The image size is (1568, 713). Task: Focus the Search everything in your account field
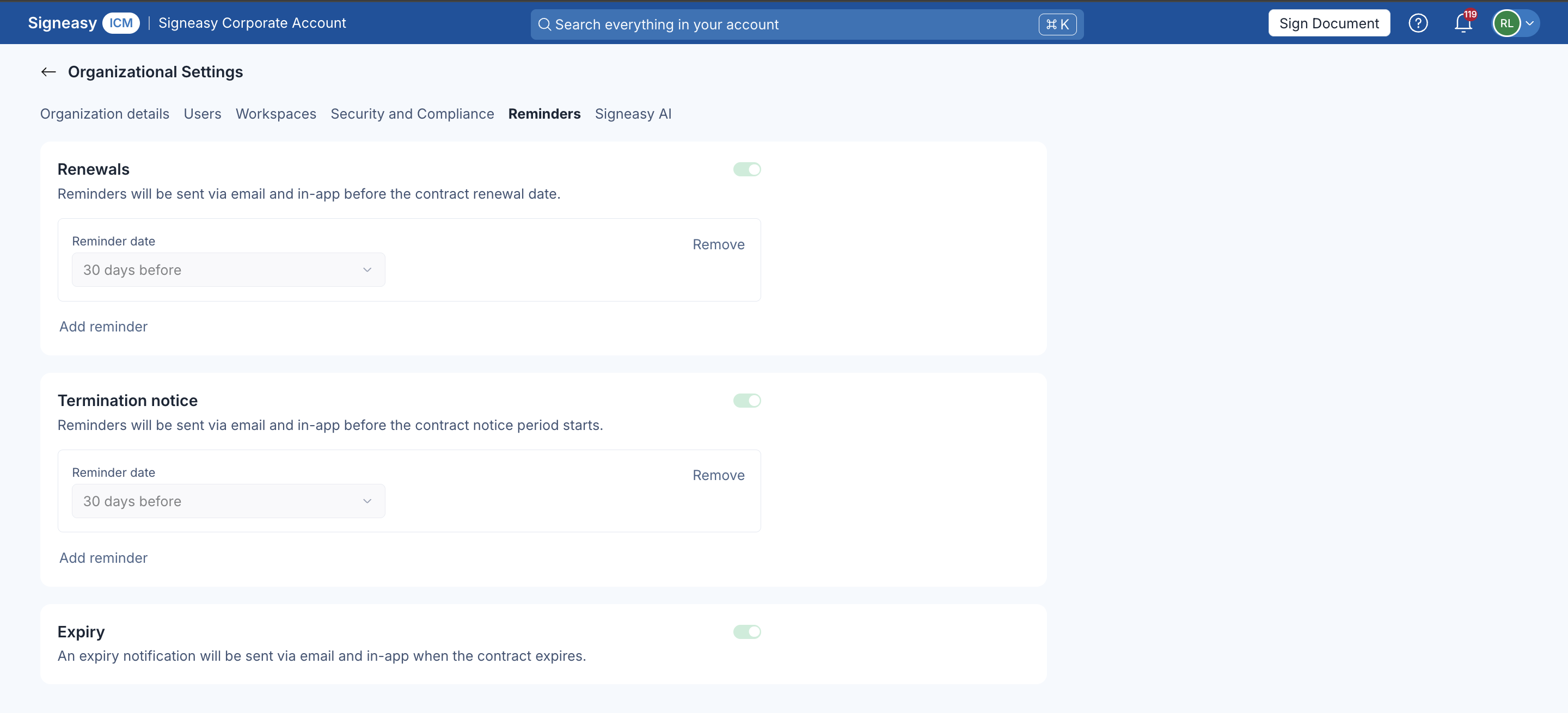click(x=806, y=24)
